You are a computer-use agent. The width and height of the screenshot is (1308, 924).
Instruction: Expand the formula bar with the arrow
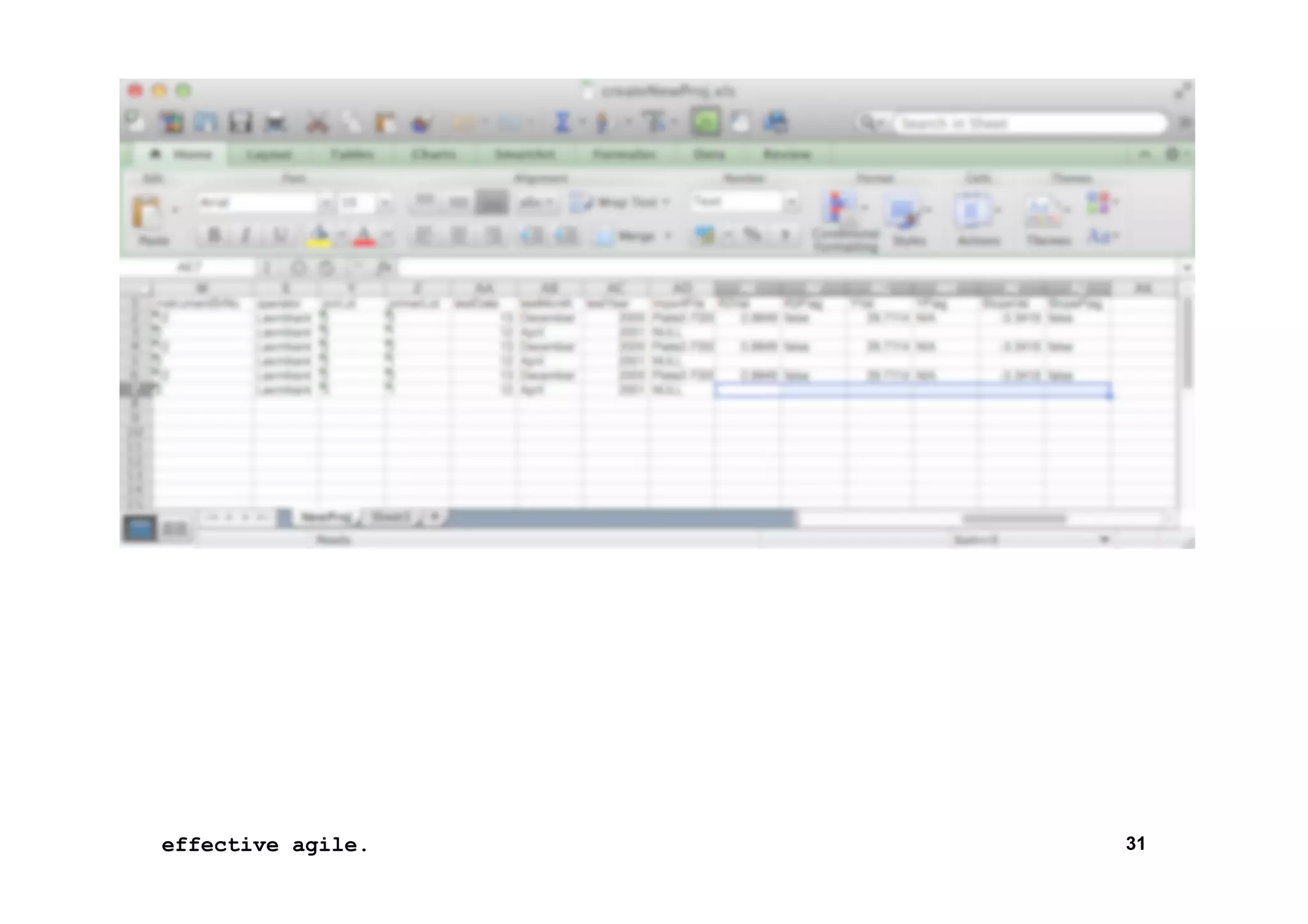click(x=1187, y=268)
